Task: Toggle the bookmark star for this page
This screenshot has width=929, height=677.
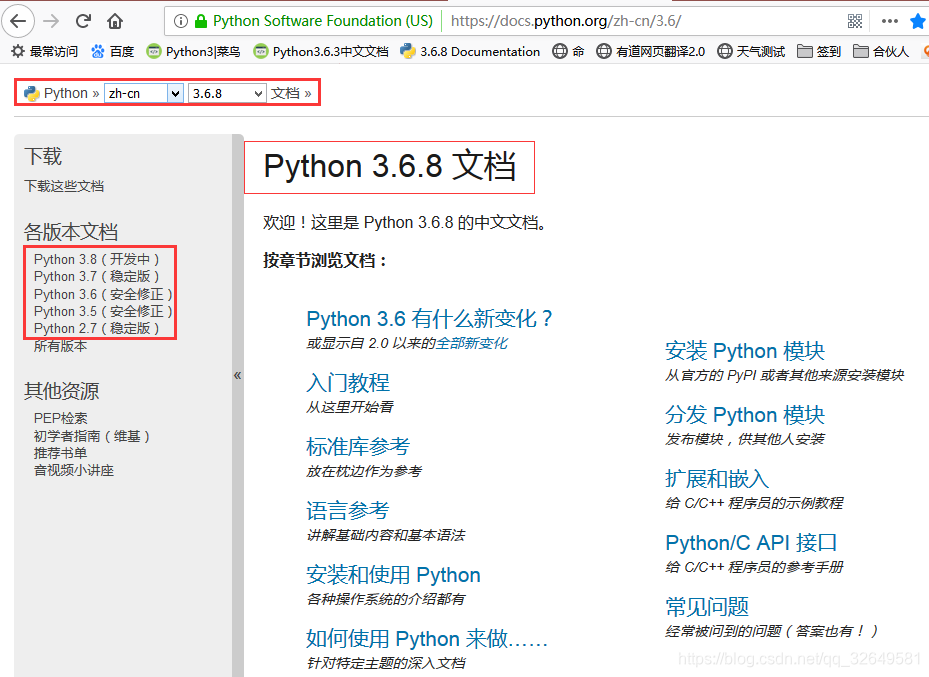Action: (919, 19)
